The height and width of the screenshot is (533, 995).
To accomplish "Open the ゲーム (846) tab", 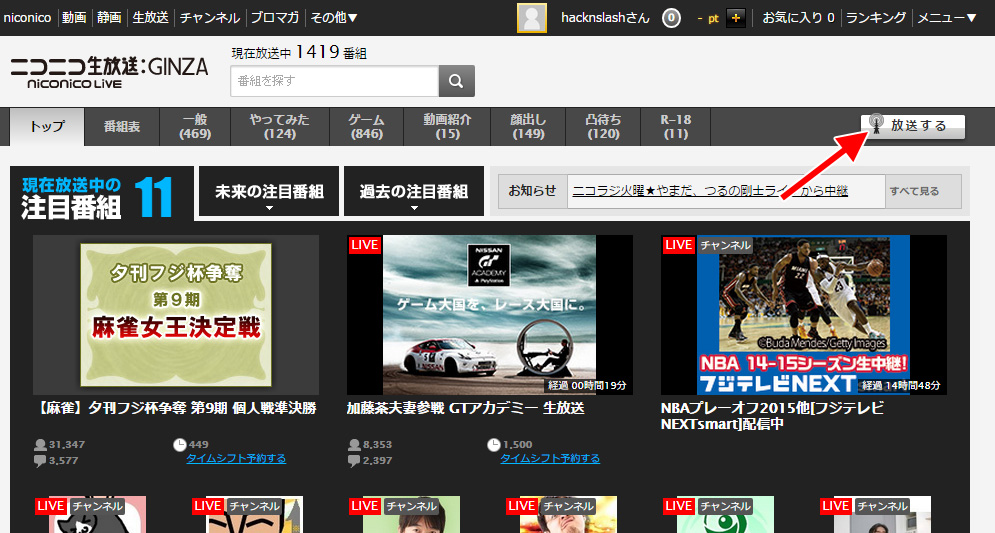I will click(x=366, y=126).
